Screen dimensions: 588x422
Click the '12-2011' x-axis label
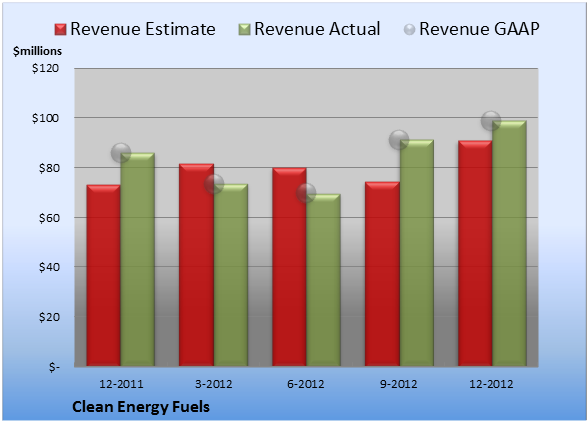pos(121,384)
